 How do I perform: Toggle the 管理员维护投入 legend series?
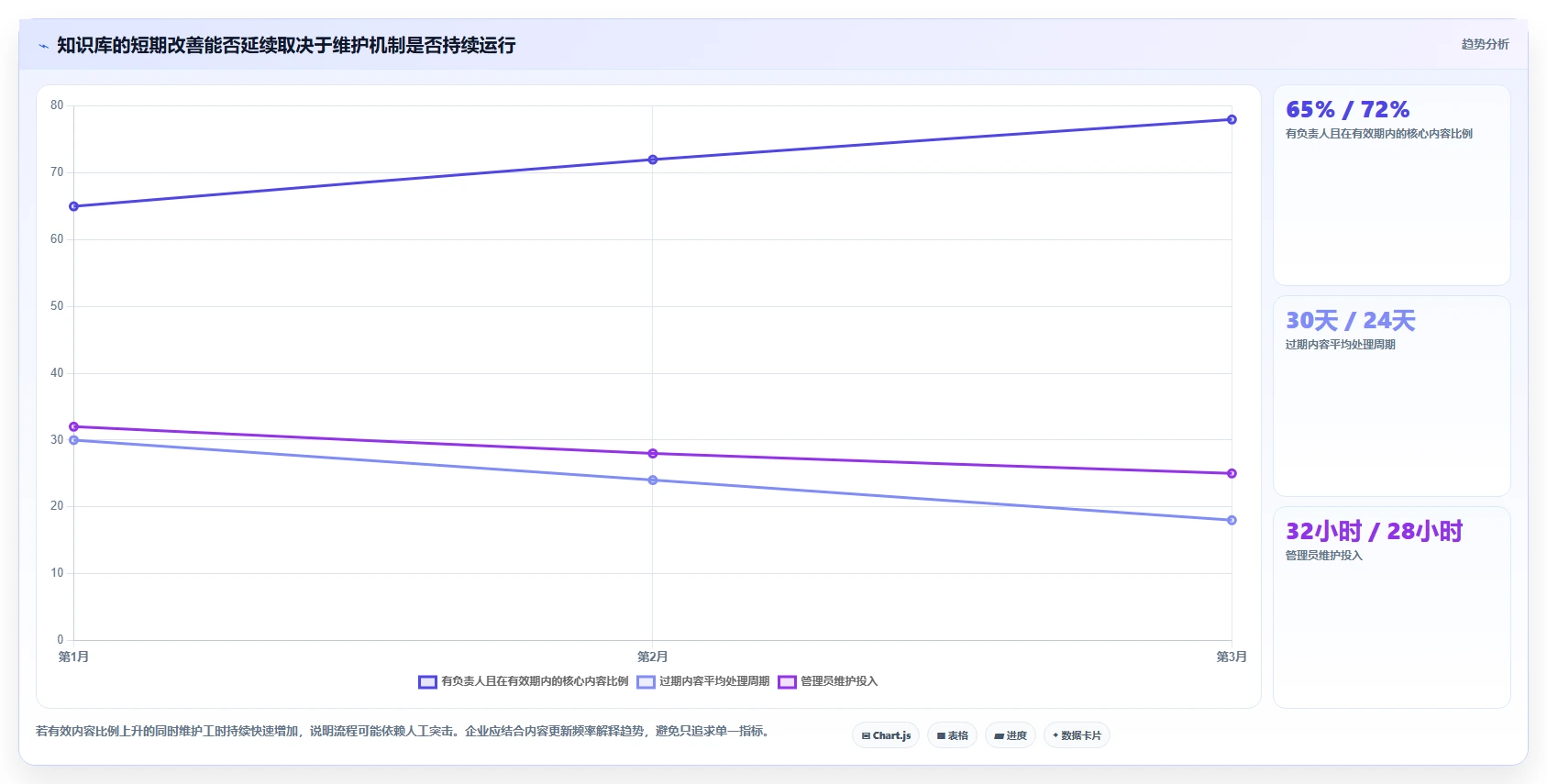pos(828,681)
